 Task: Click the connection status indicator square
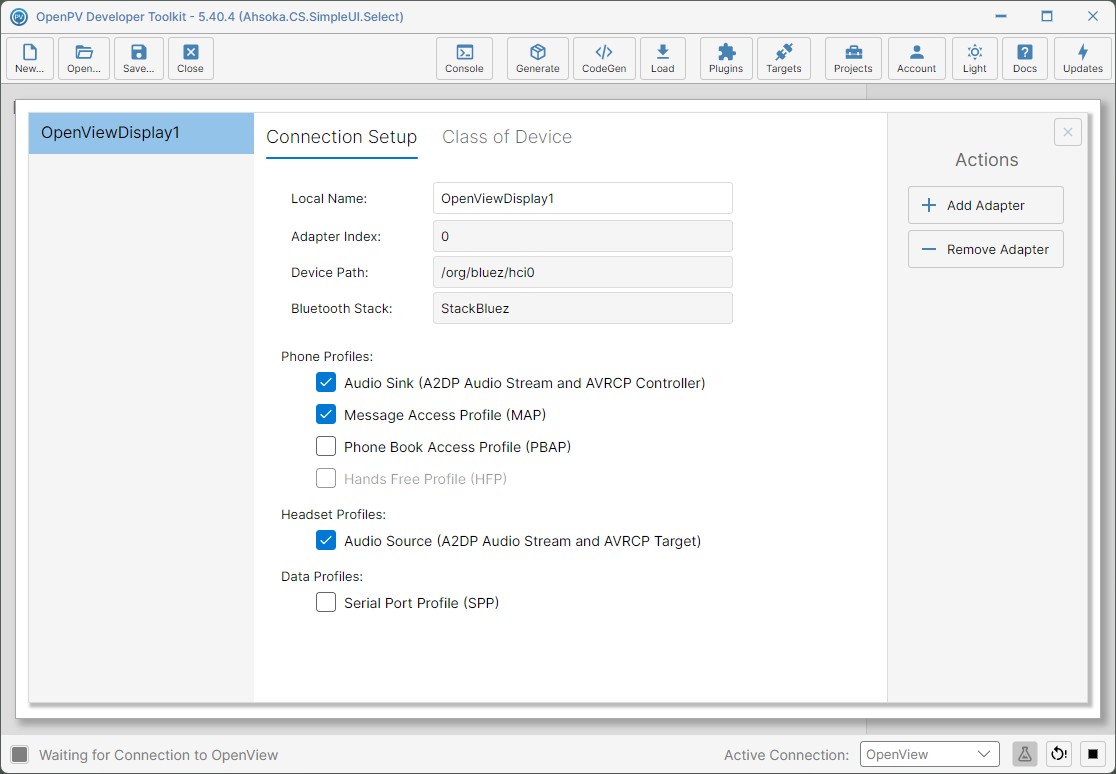click(20, 755)
